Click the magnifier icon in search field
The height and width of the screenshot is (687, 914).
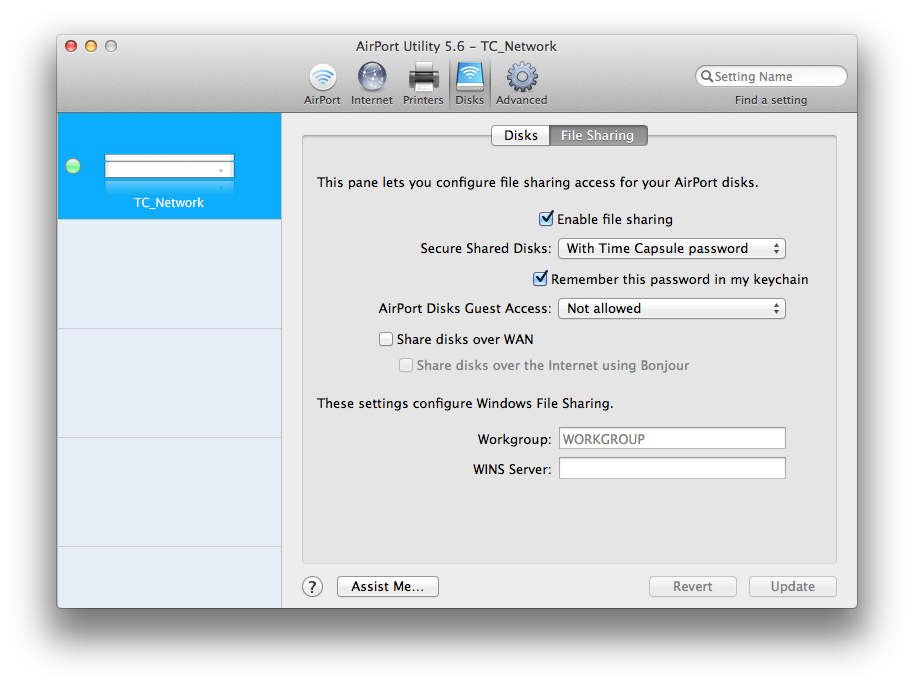[706, 76]
